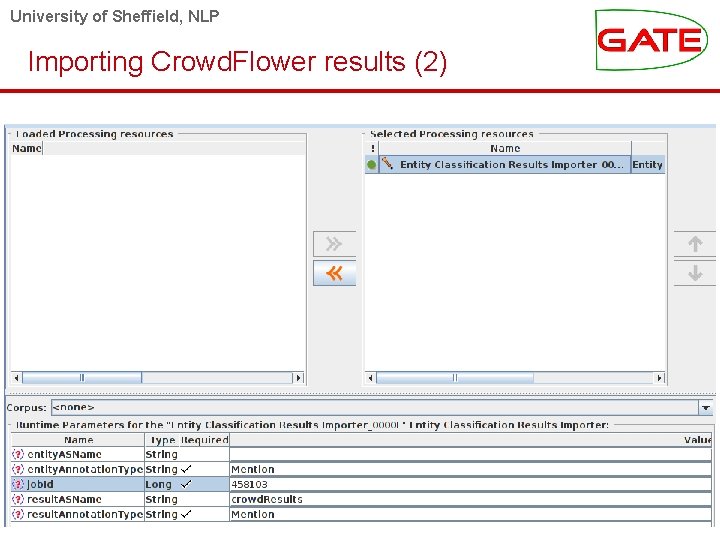Click the Selected resources horizontal scrollbar thumb
Image resolution: width=720 pixels, height=540 pixels.
pyautogui.click(x=455, y=378)
